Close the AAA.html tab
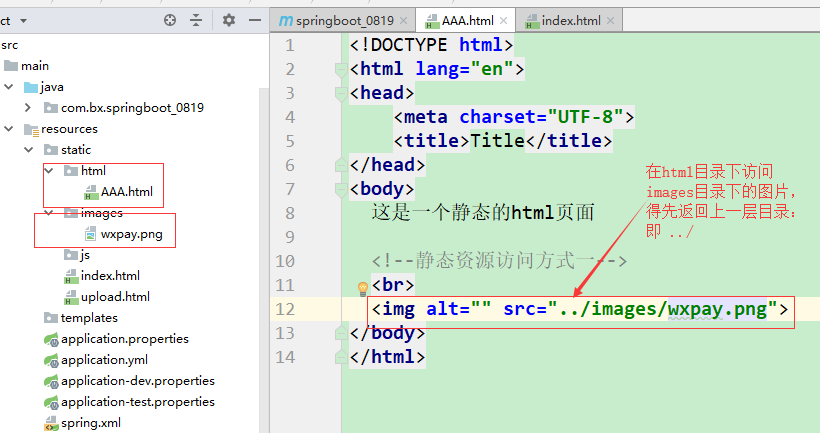 pyautogui.click(x=503, y=21)
